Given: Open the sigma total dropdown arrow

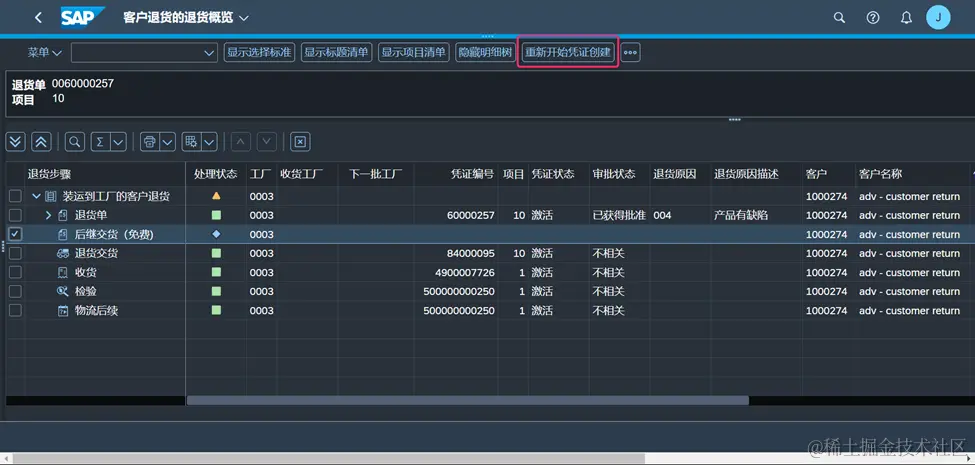Looking at the screenshot, I should [x=119, y=142].
